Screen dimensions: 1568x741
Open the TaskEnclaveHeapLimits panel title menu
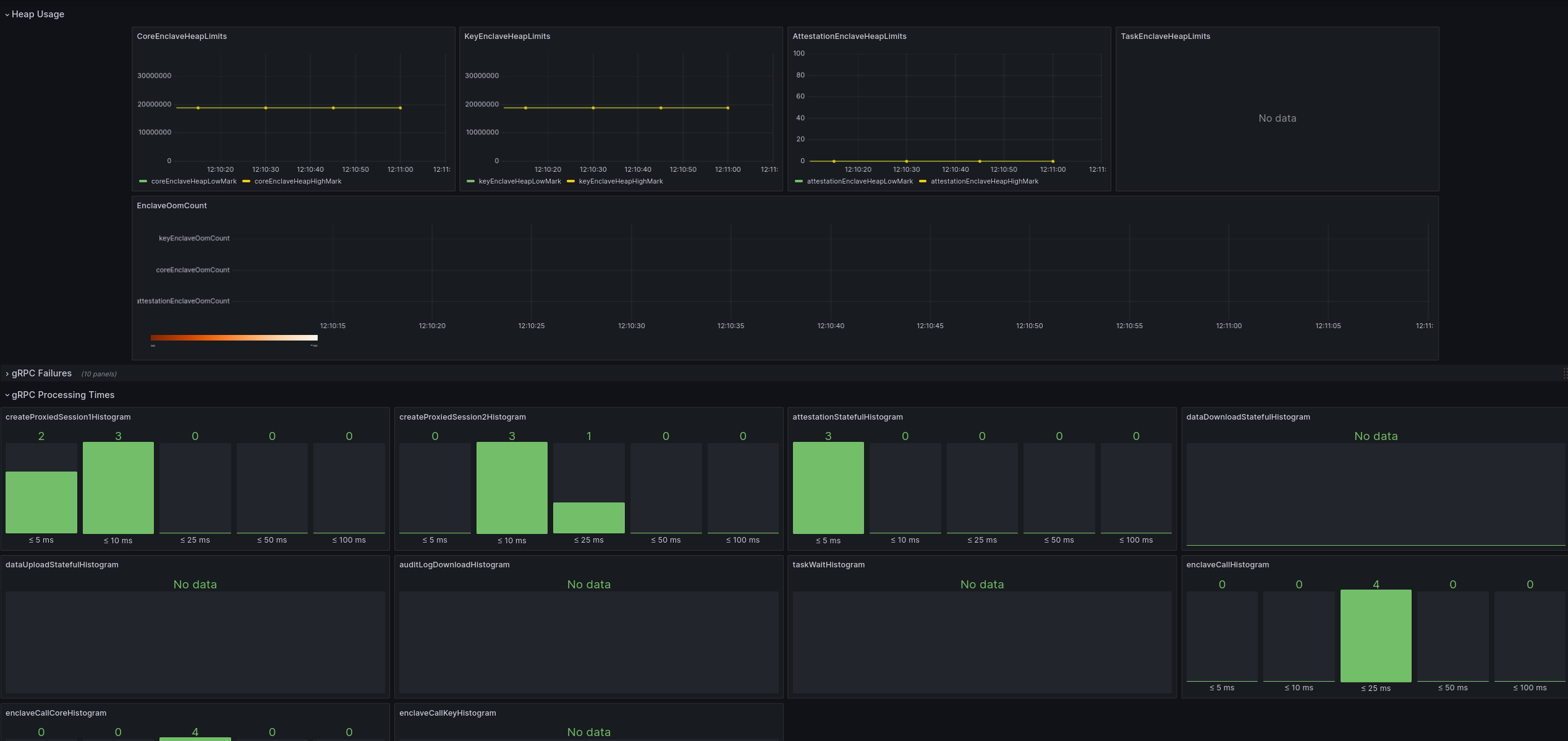click(1165, 36)
